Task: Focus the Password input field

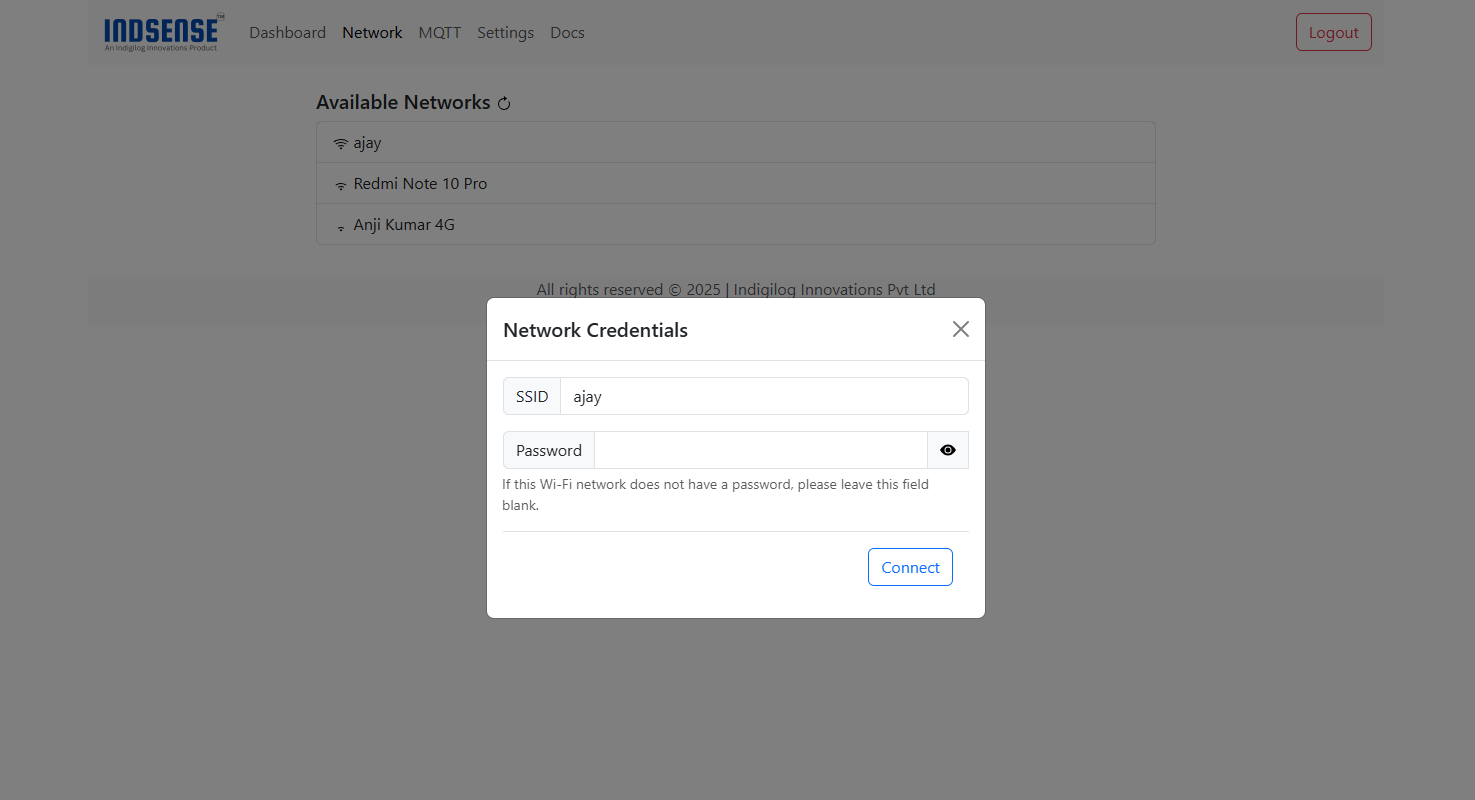Action: tap(760, 450)
